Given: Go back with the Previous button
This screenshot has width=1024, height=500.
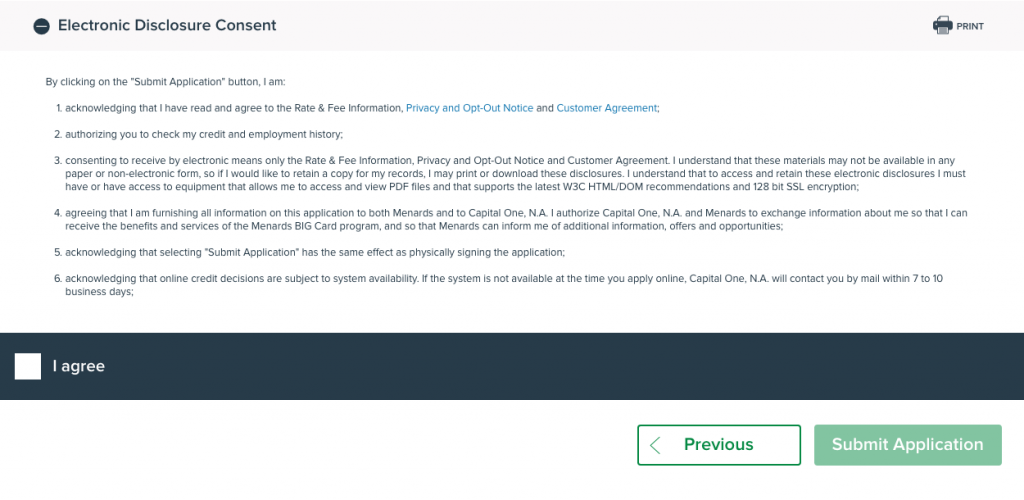Looking at the screenshot, I should (719, 445).
